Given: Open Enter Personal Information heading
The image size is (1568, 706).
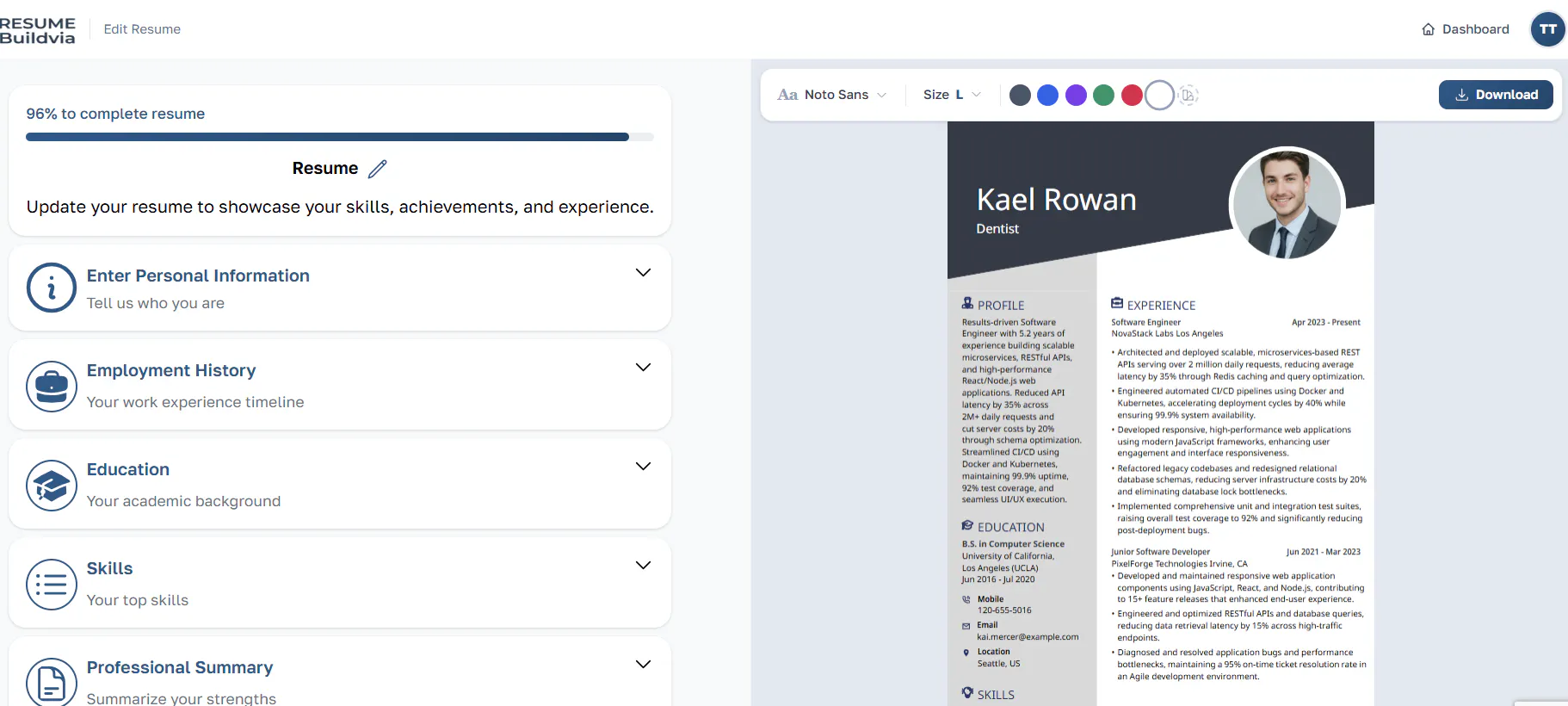Looking at the screenshot, I should pos(198,276).
